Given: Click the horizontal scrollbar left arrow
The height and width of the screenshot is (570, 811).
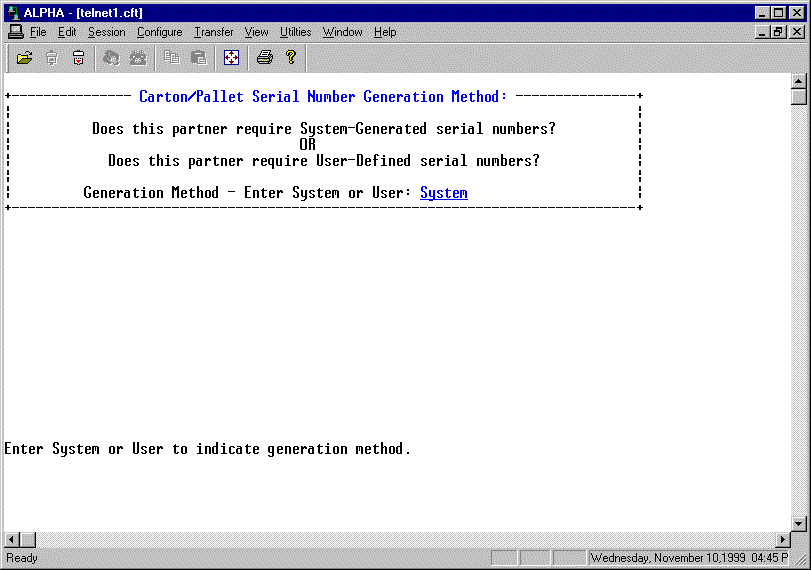Looking at the screenshot, I should (x=12, y=540).
